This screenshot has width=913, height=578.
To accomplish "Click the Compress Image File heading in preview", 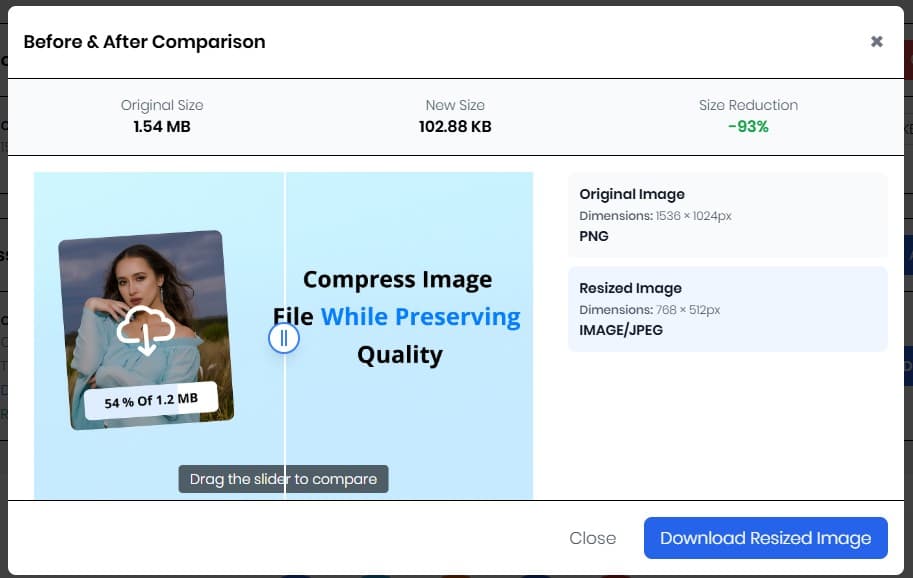I will 398,279.
